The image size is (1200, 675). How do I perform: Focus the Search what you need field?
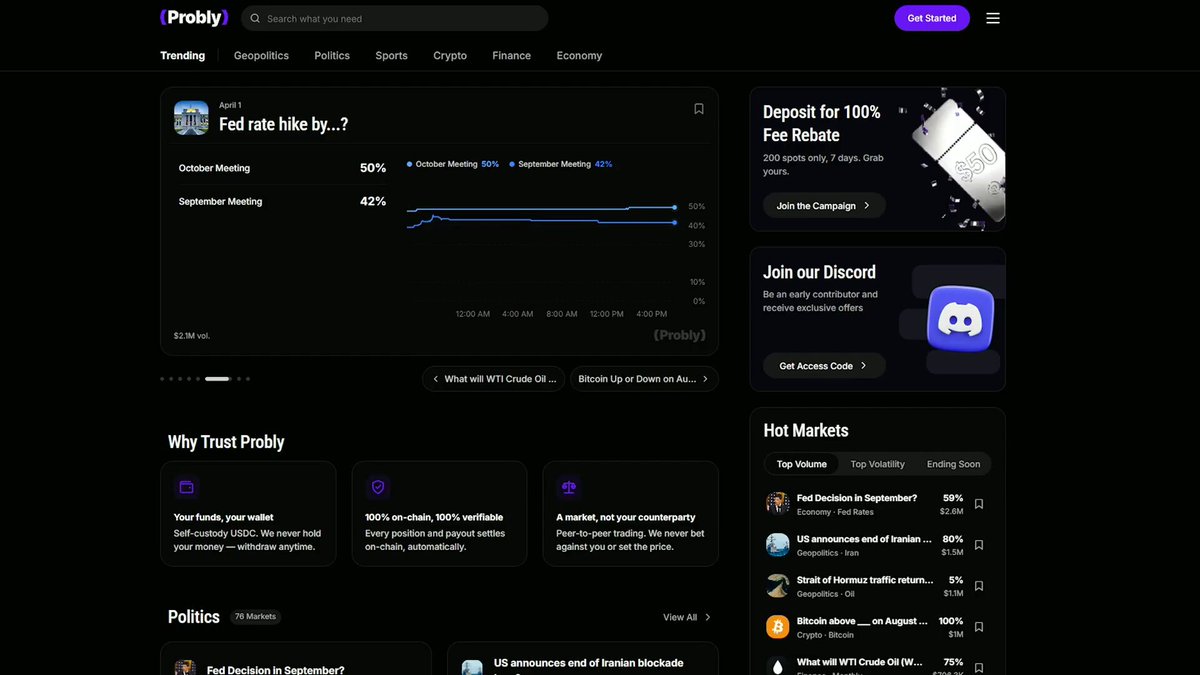(395, 18)
